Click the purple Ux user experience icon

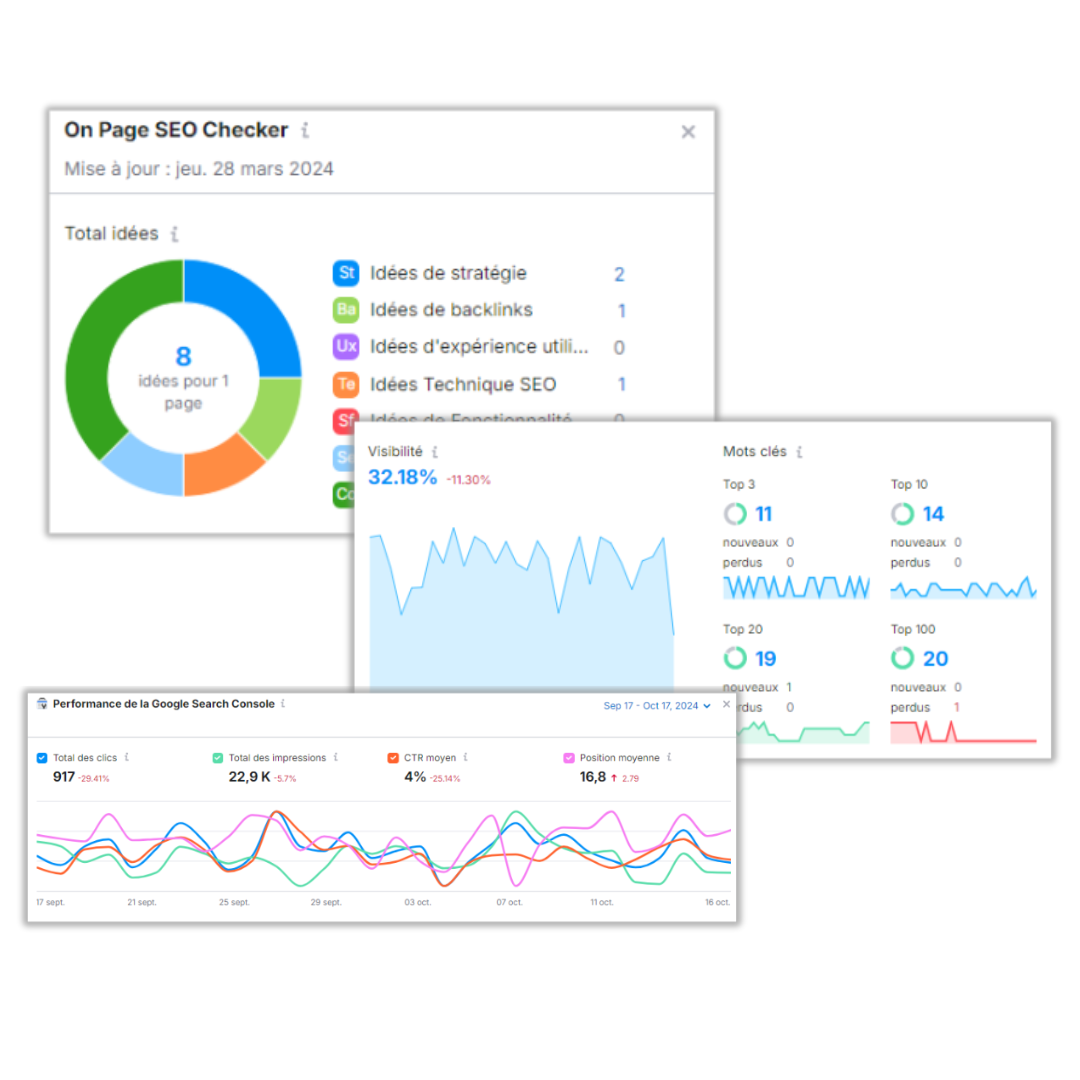point(346,346)
